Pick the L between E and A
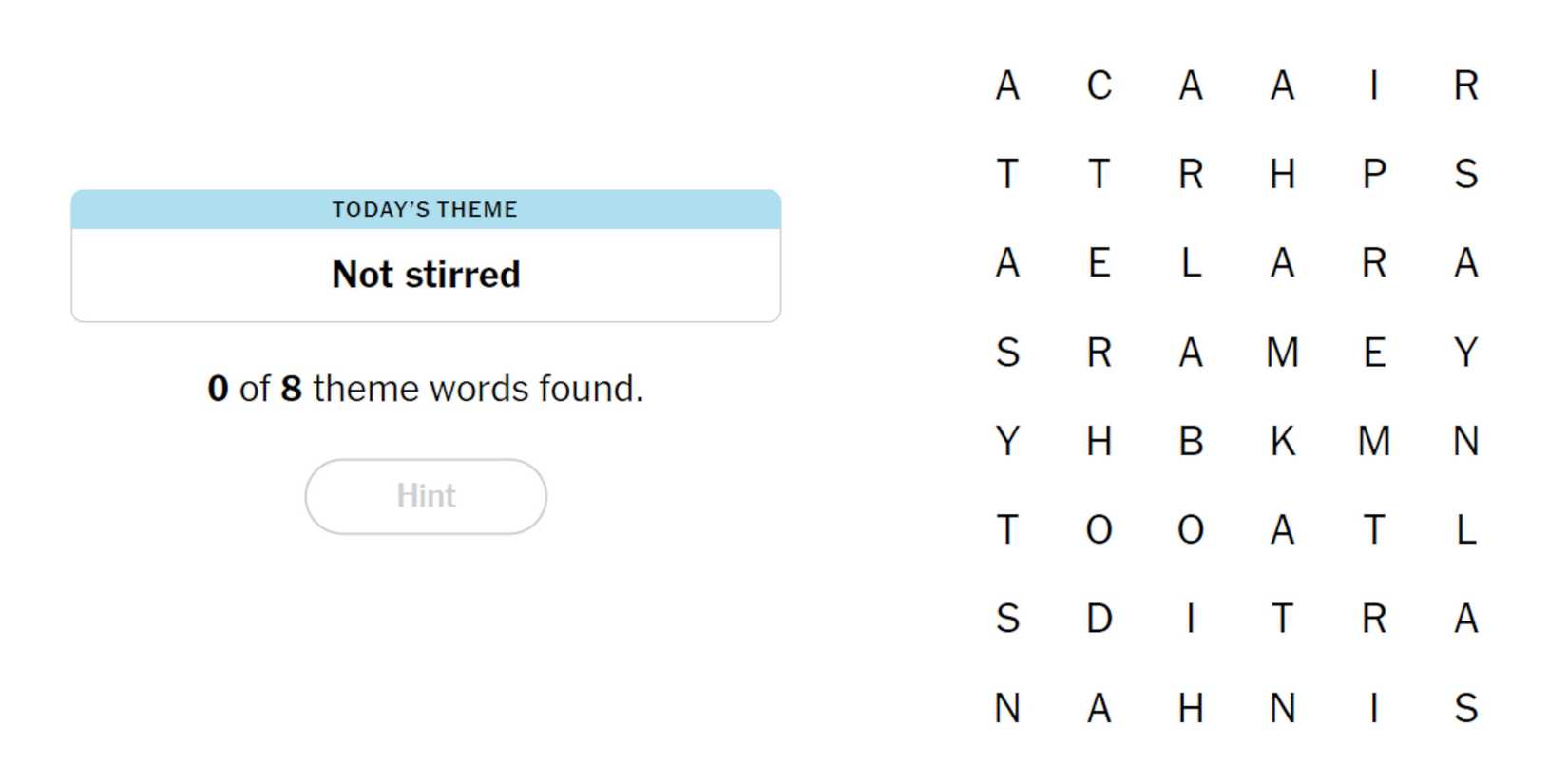This screenshot has height=784, width=1568. (1191, 262)
